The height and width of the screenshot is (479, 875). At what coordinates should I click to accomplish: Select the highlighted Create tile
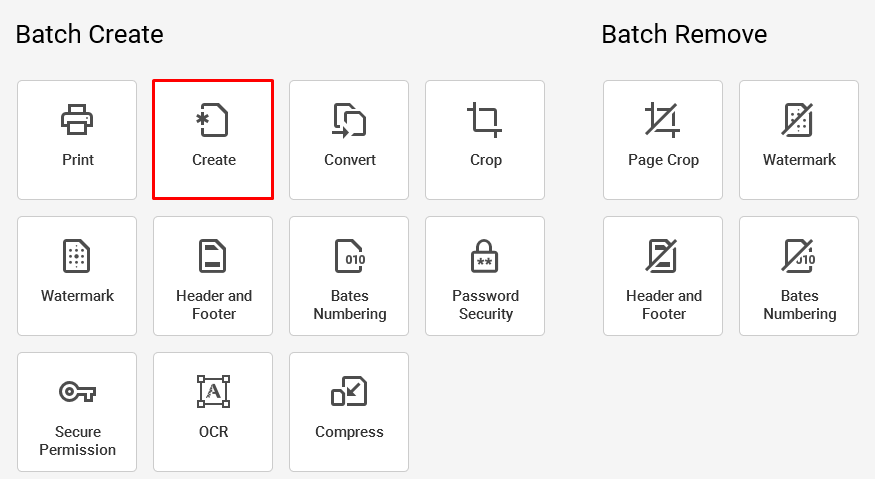point(213,140)
